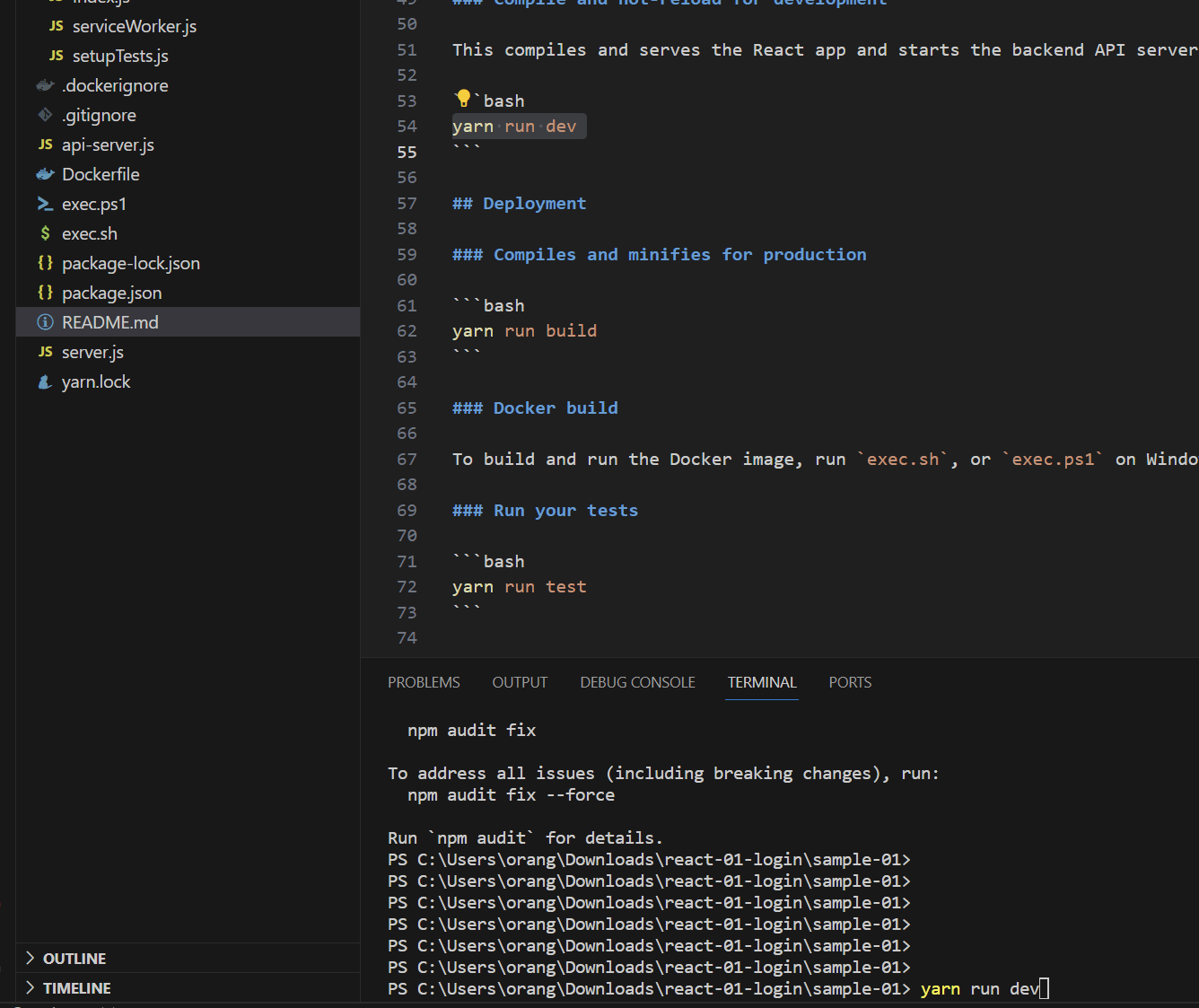Image resolution: width=1199 pixels, height=1008 pixels.
Task: Click the exec.ps1 PowerShell icon
Action: coord(46,204)
